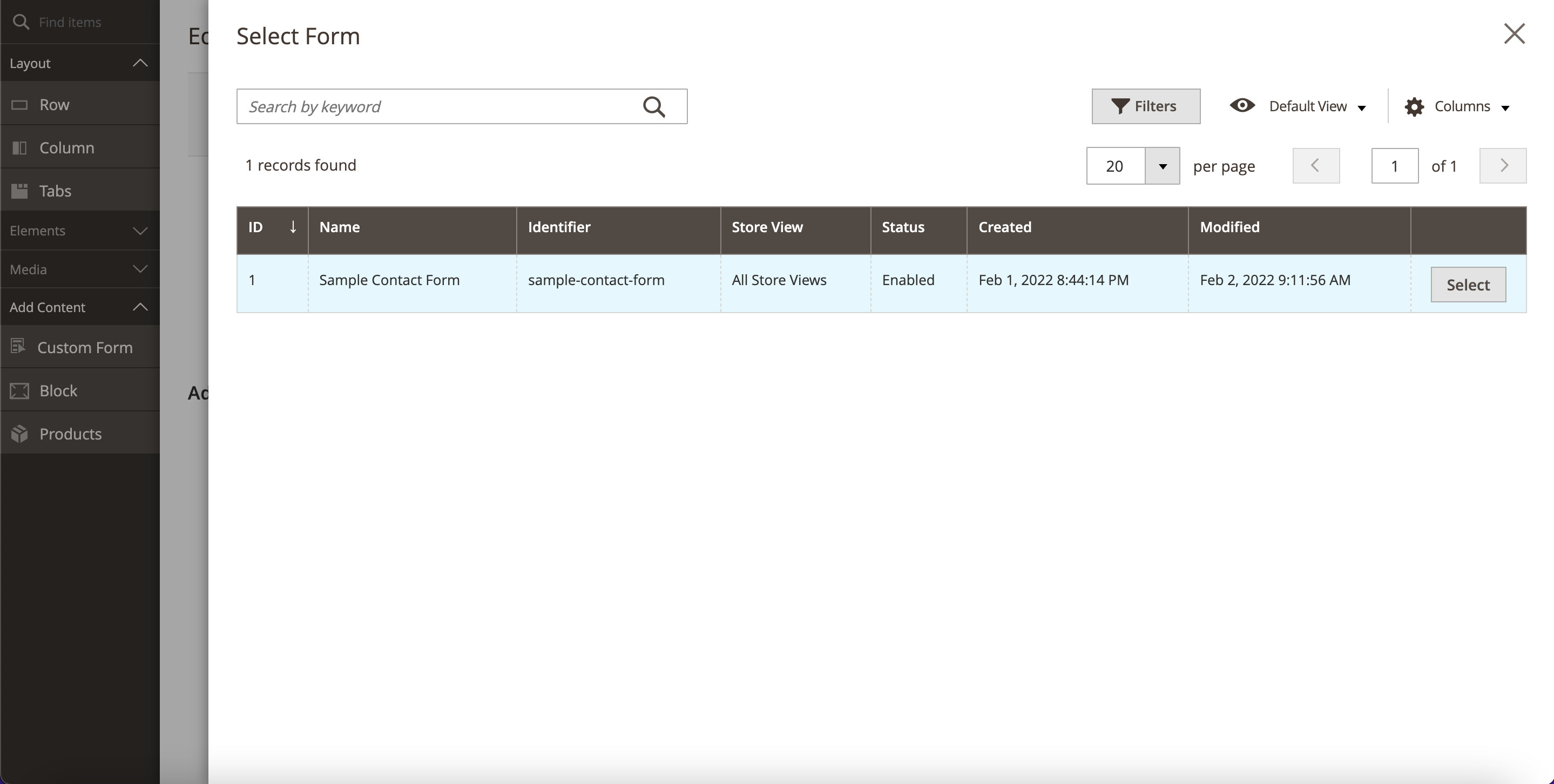Go to the next page arrow

(1502, 166)
